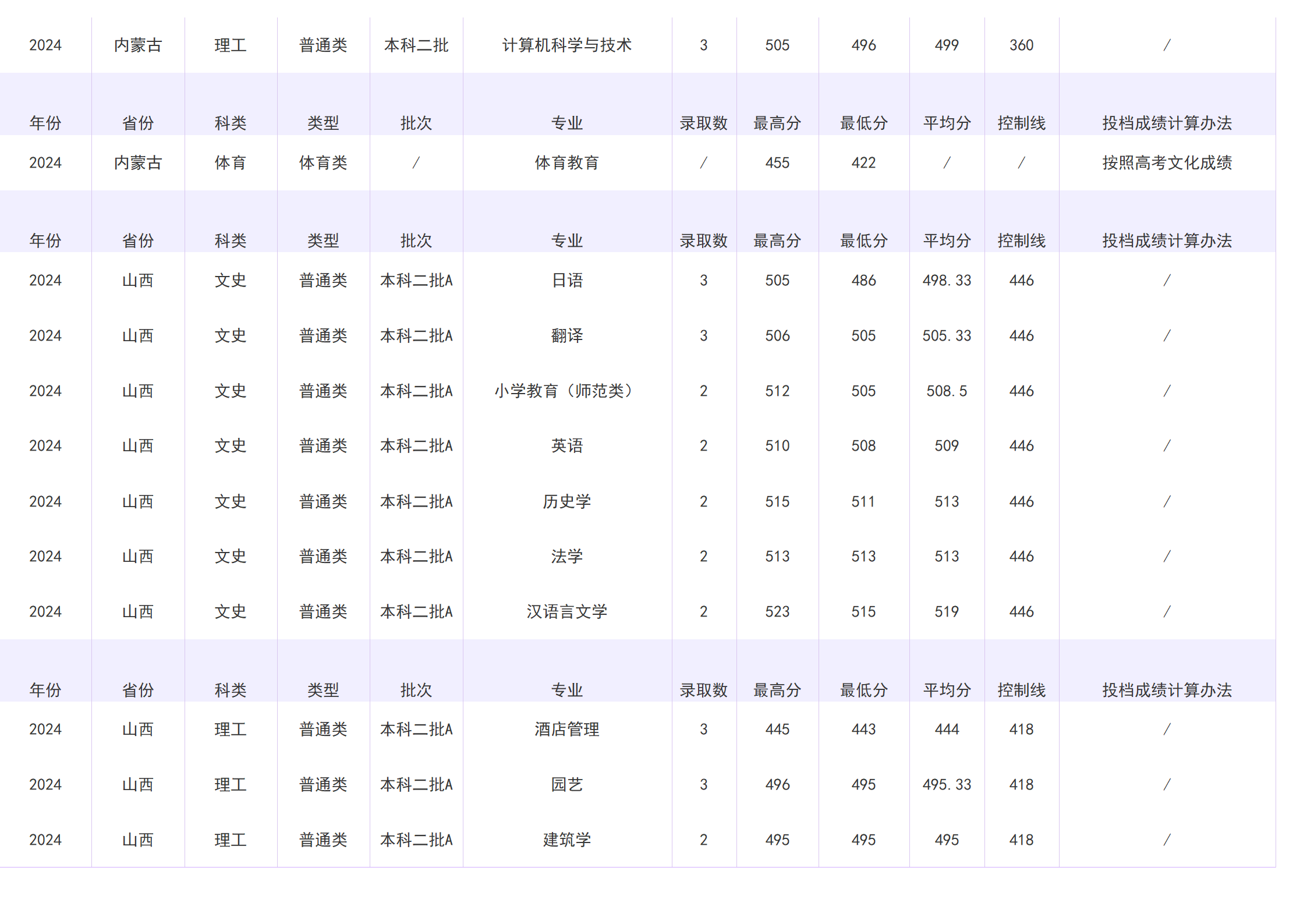Select lowest score 511 for 历史学

point(863,502)
